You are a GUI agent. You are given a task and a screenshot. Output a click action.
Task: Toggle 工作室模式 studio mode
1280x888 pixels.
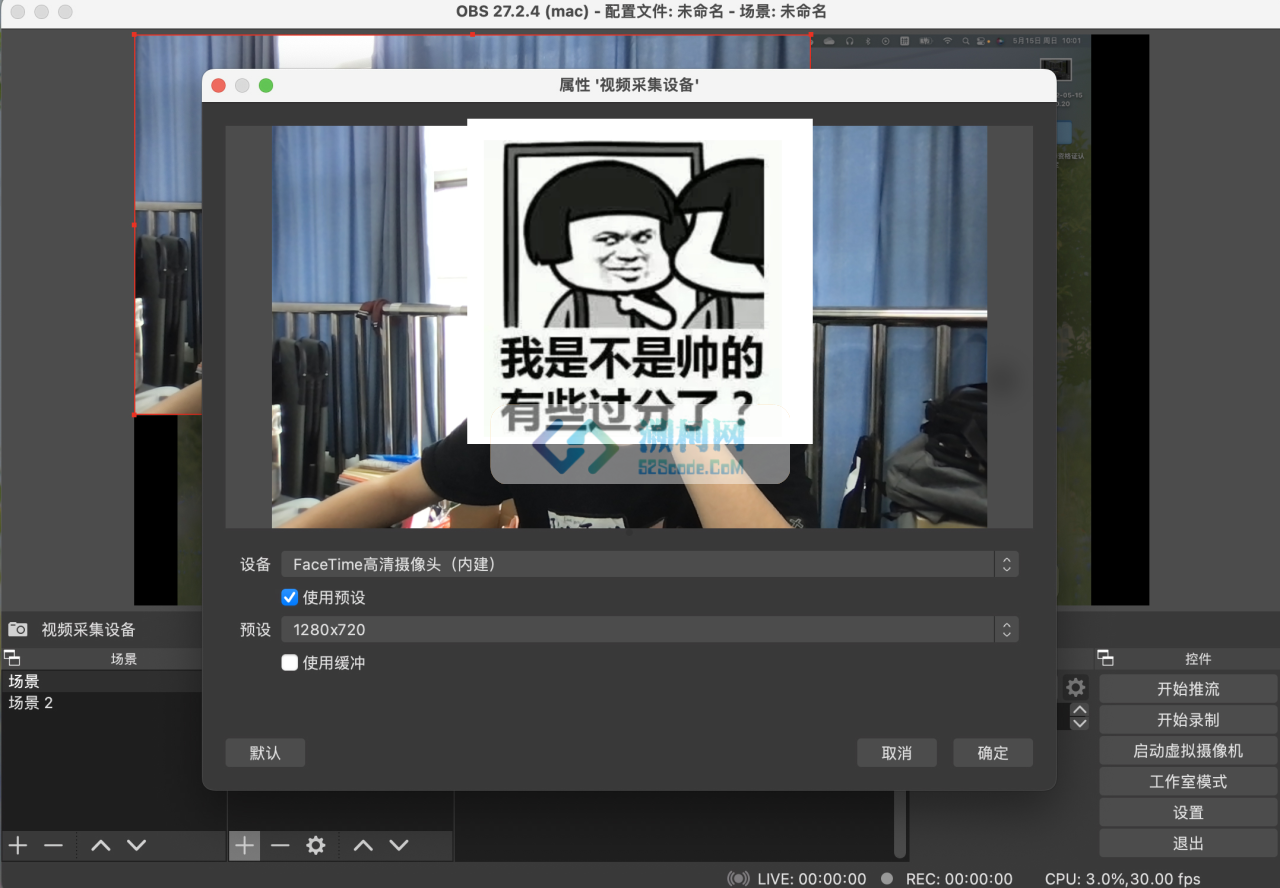1188,782
